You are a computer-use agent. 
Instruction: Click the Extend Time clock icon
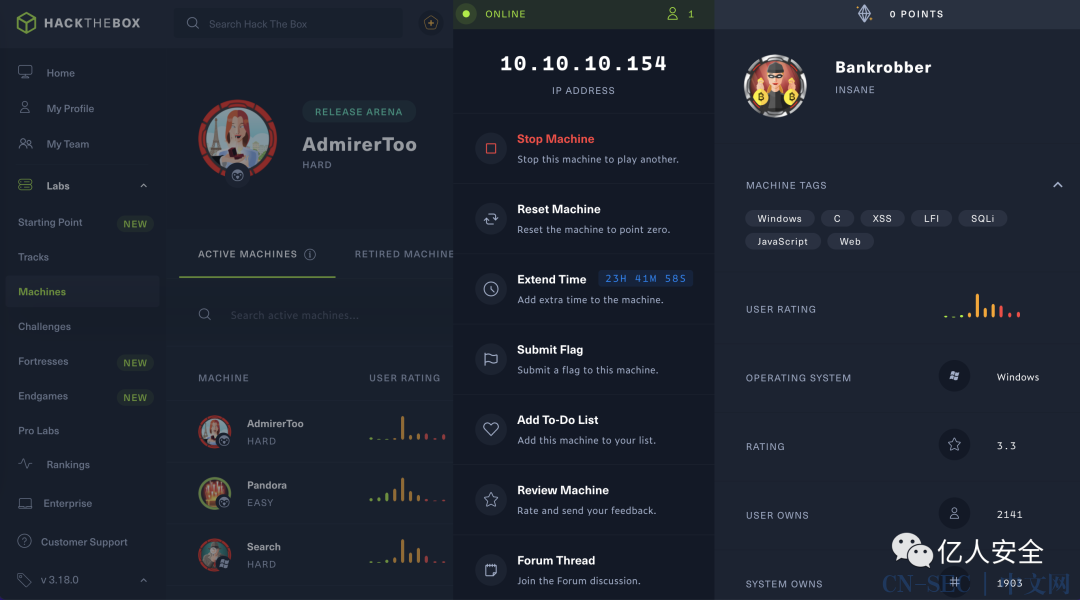(491, 289)
